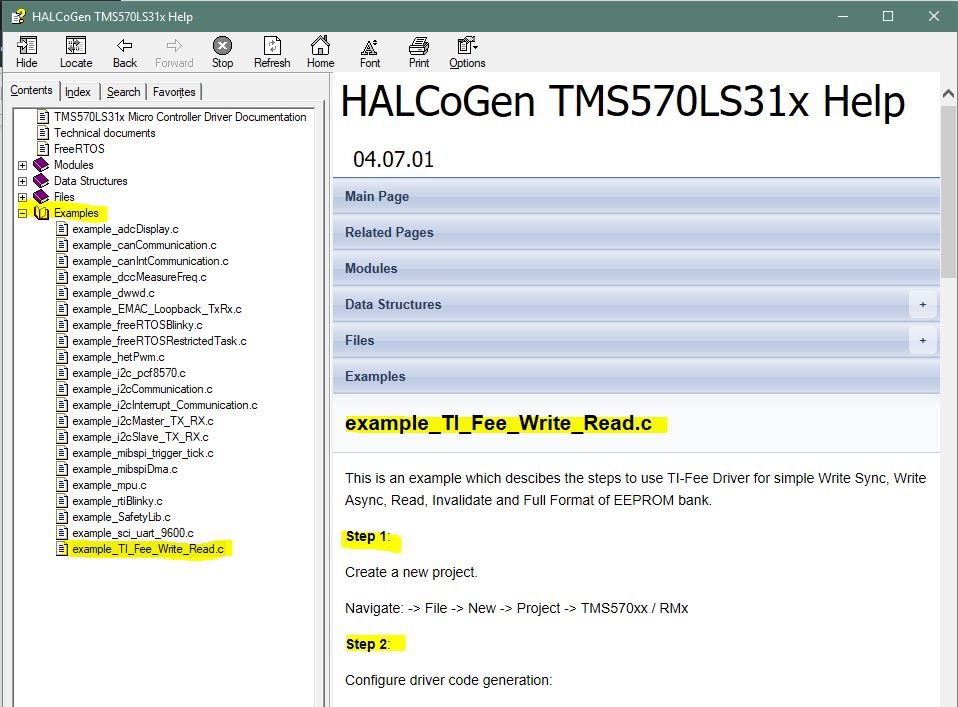Image resolution: width=958 pixels, height=707 pixels.
Task: Select example_freeRTOSRestrictedTask.c entry
Action: [159, 341]
